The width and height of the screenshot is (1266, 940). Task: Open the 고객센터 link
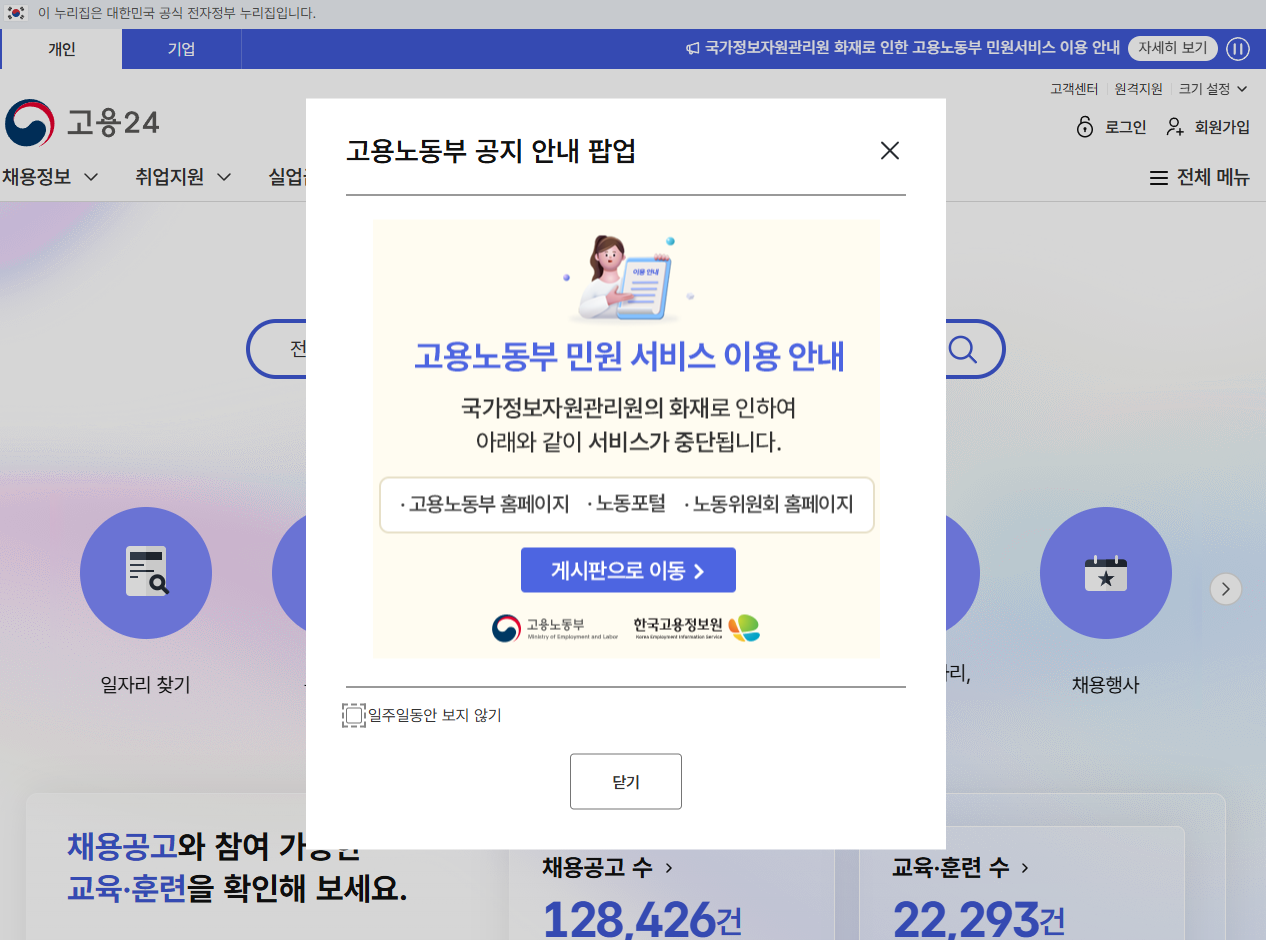point(1074,89)
